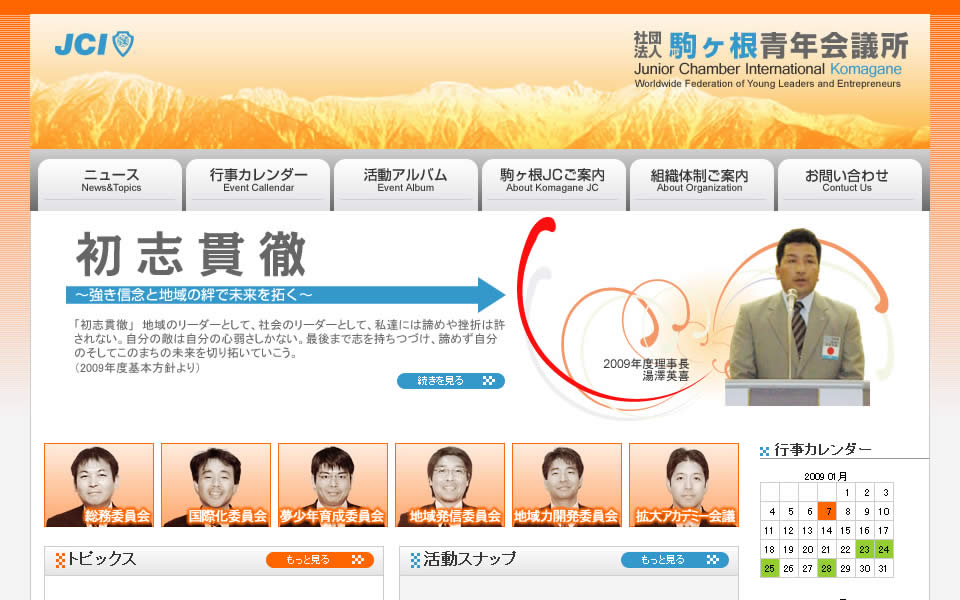Select highlighted day 7 in the calendar
Screen dimensions: 960x600
click(827, 511)
